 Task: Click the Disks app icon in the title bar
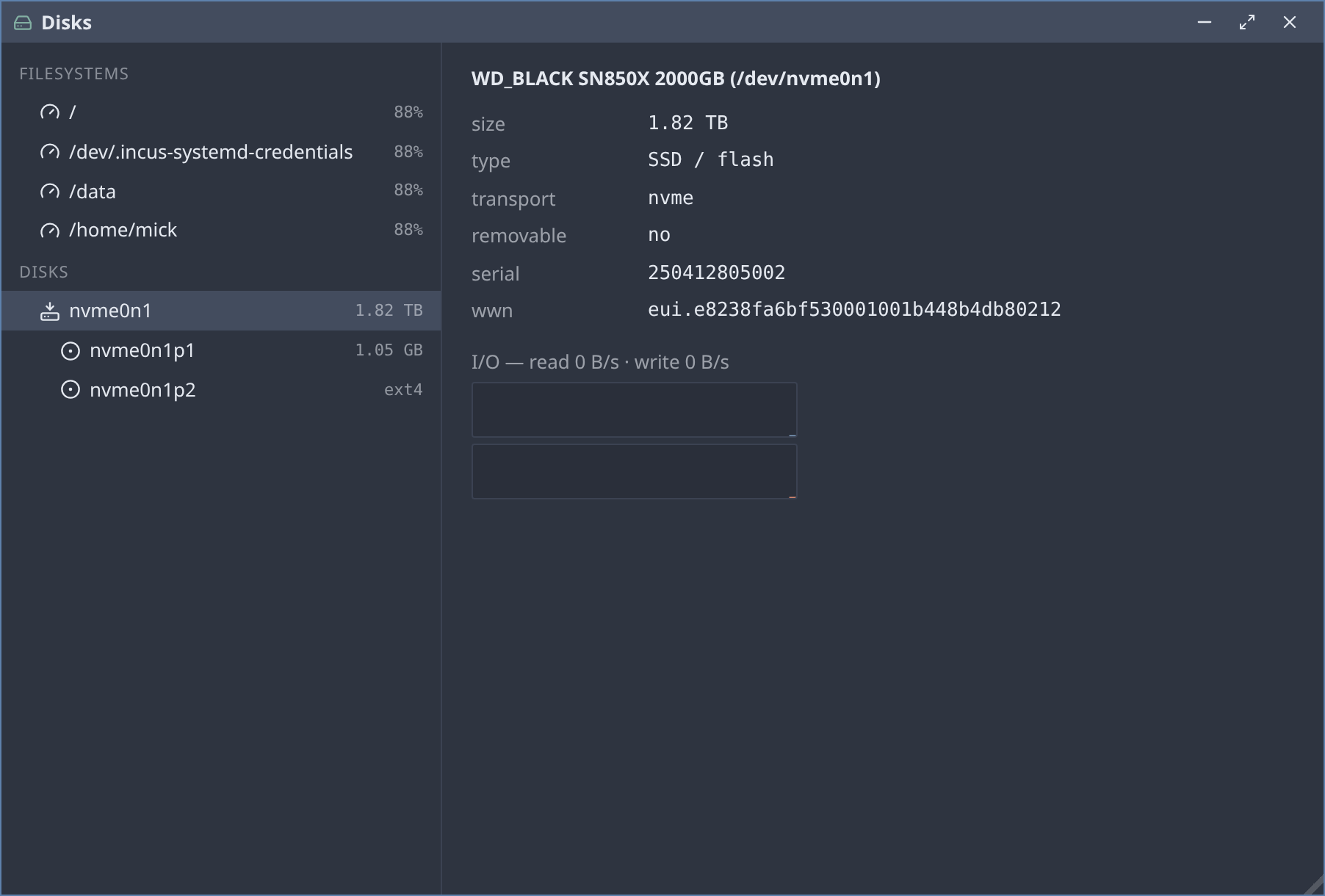23,23
